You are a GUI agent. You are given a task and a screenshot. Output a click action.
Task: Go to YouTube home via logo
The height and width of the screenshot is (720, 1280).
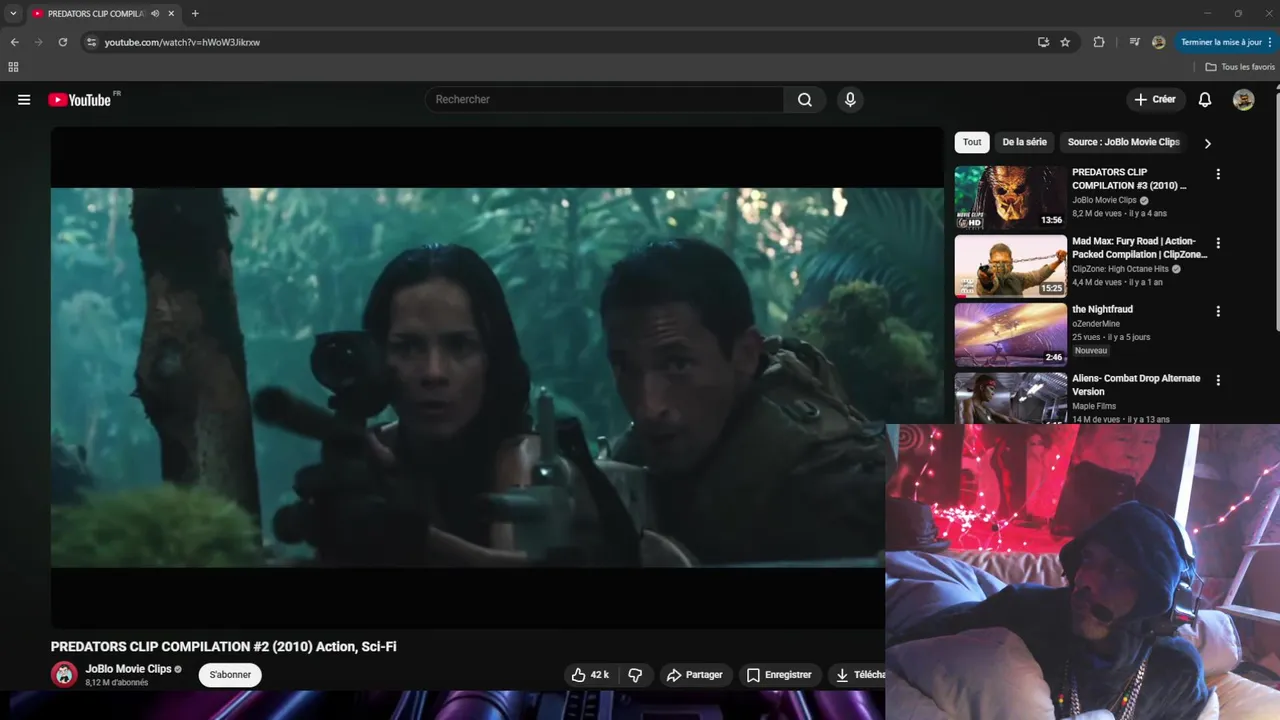[80, 100]
